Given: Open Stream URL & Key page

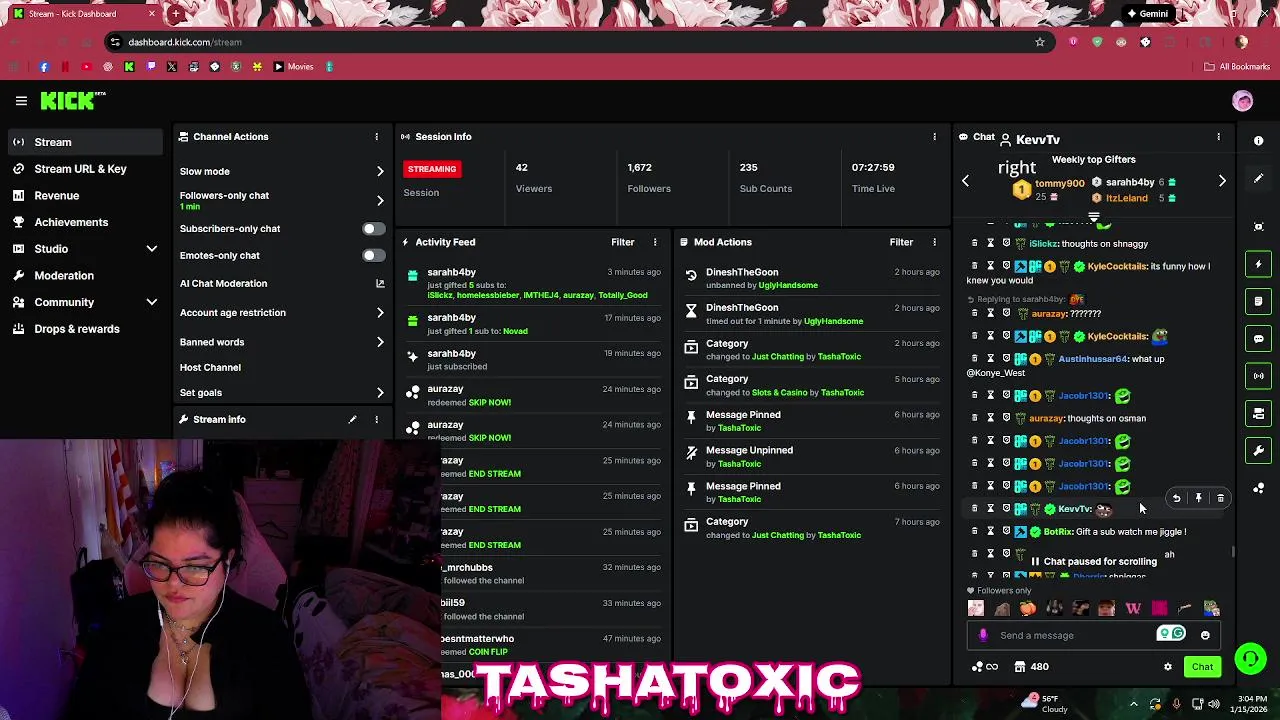Looking at the screenshot, I should pyautogui.click(x=83, y=169).
